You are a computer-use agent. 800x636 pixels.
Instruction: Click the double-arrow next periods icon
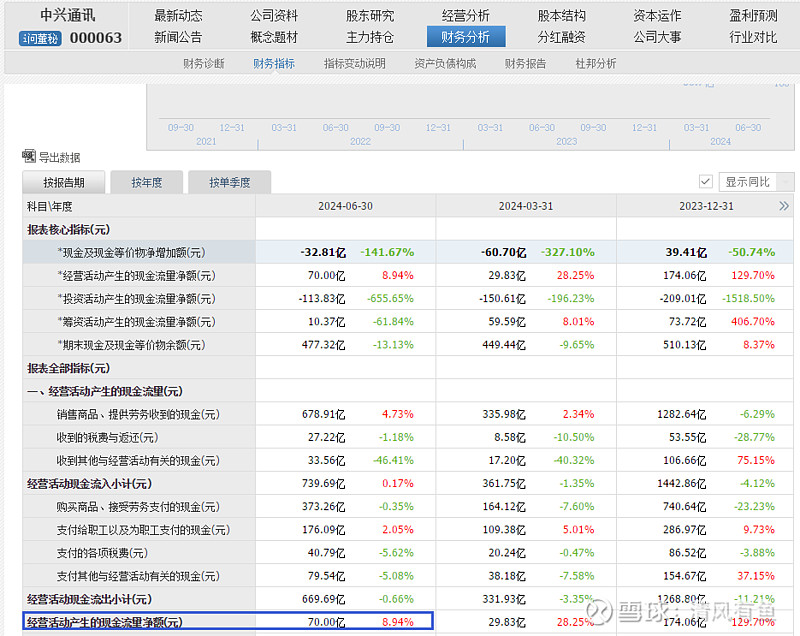pyautogui.click(x=784, y=206)
